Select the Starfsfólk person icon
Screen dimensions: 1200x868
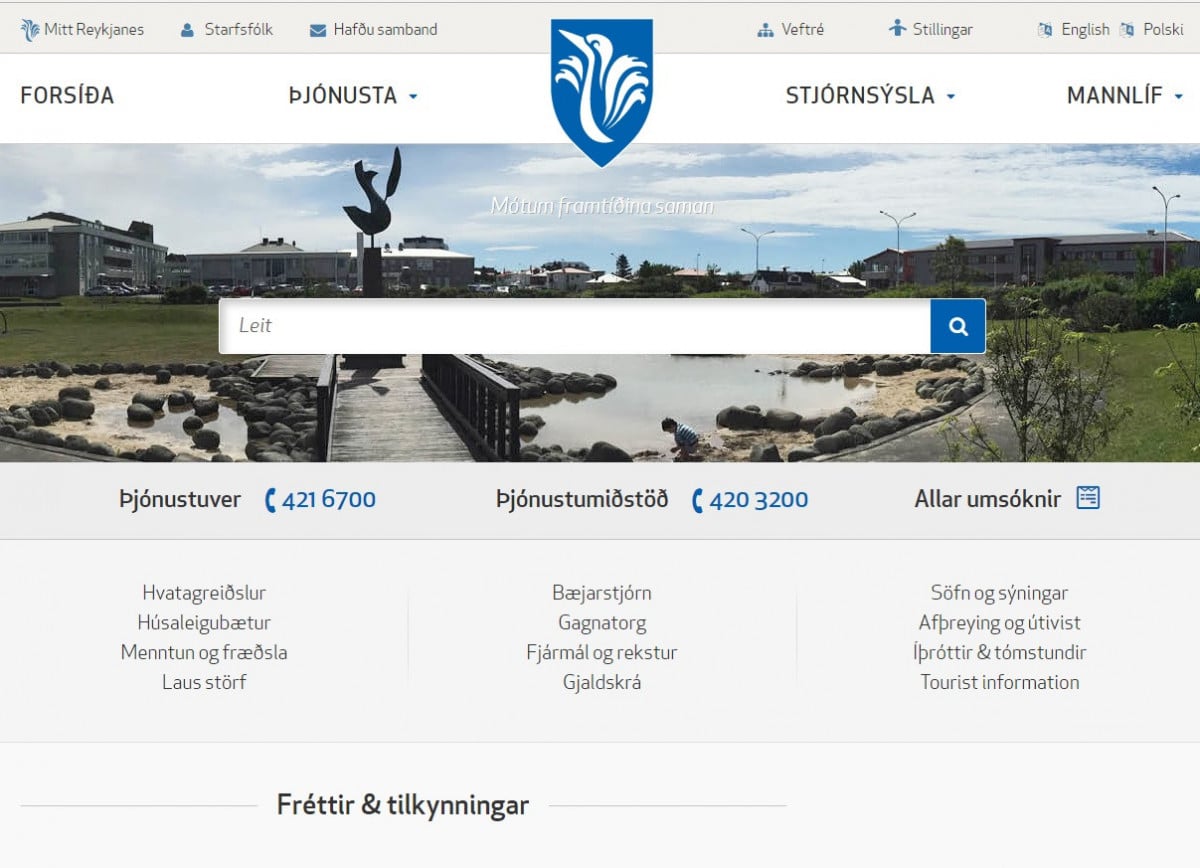pos(187,30)
